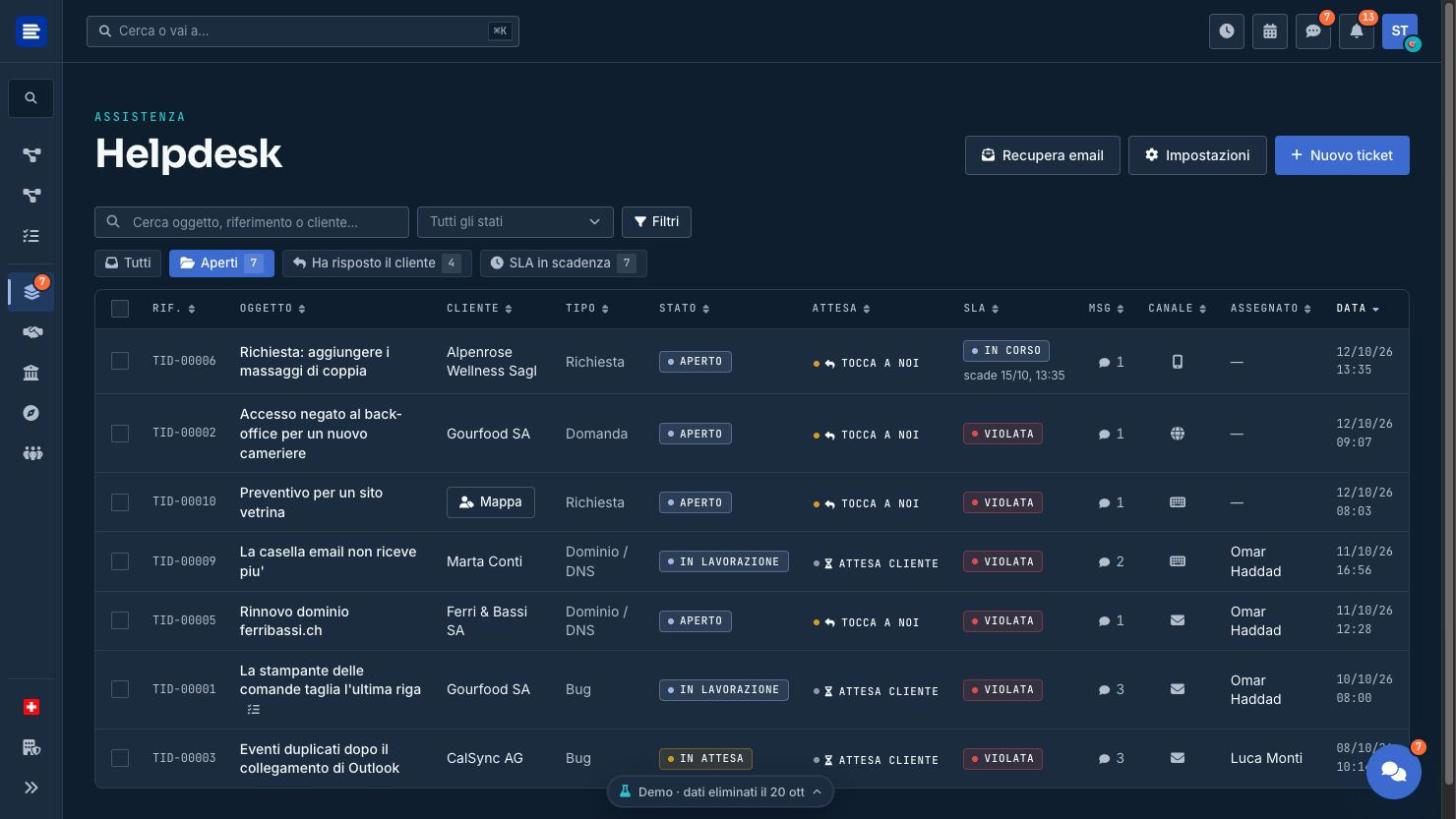Focus the 'Cerca o vai a...' search field

pyautogui.click(x=303, y=31)
